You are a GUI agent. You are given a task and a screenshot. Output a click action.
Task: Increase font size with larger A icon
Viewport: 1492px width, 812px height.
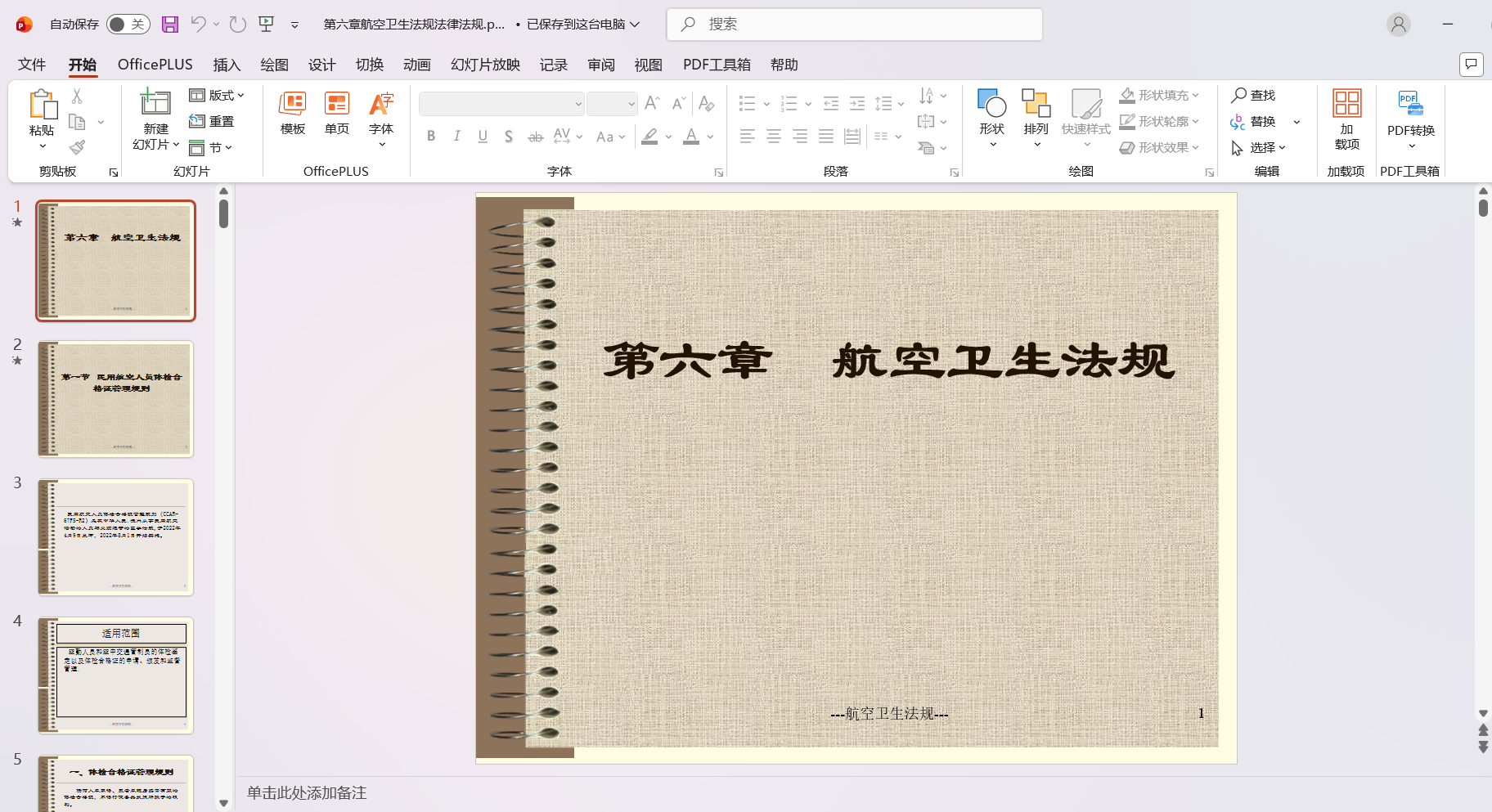[652, 103]
